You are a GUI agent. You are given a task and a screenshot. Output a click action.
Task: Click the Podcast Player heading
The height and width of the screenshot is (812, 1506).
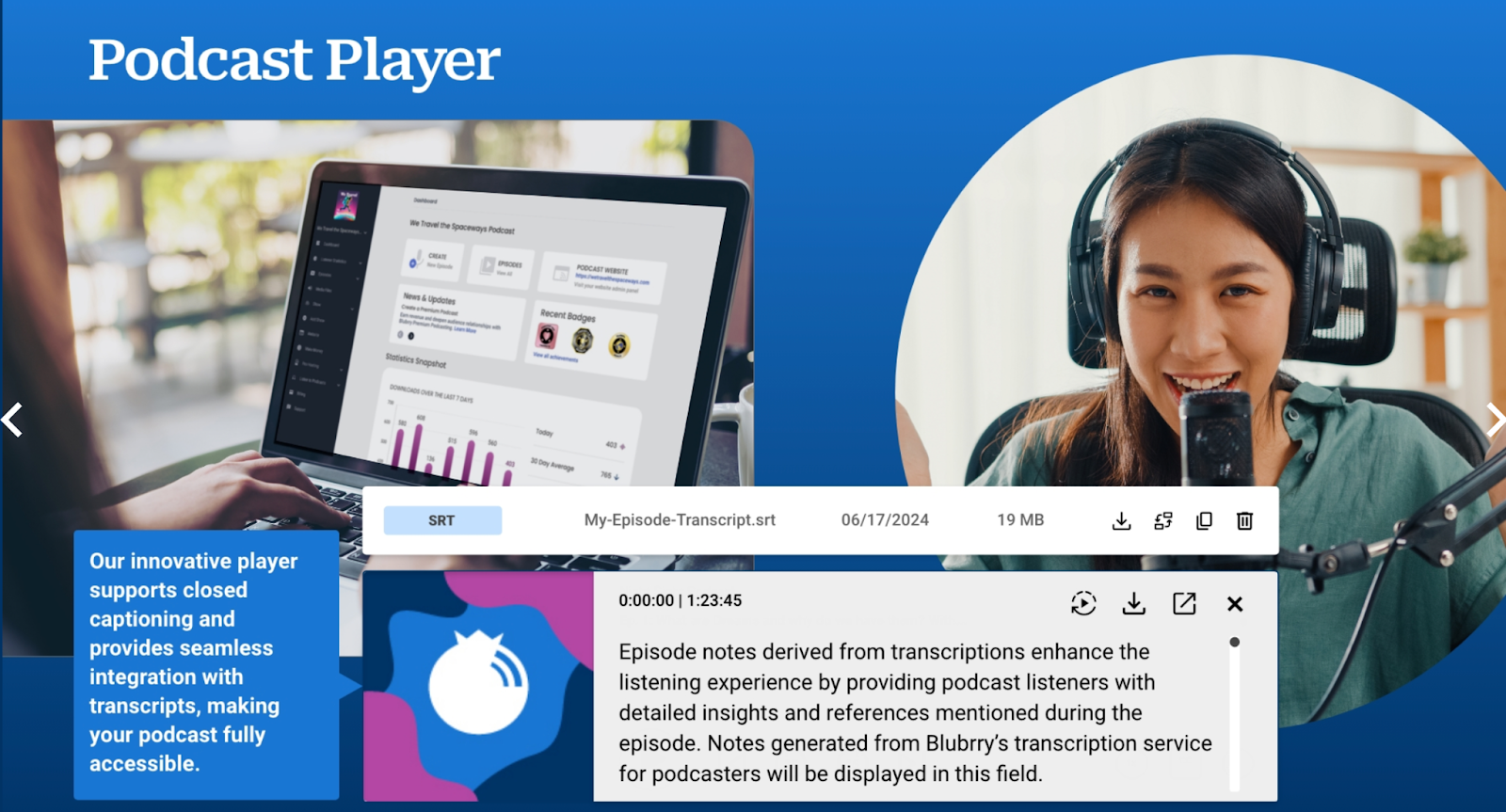tap(295, 60)
